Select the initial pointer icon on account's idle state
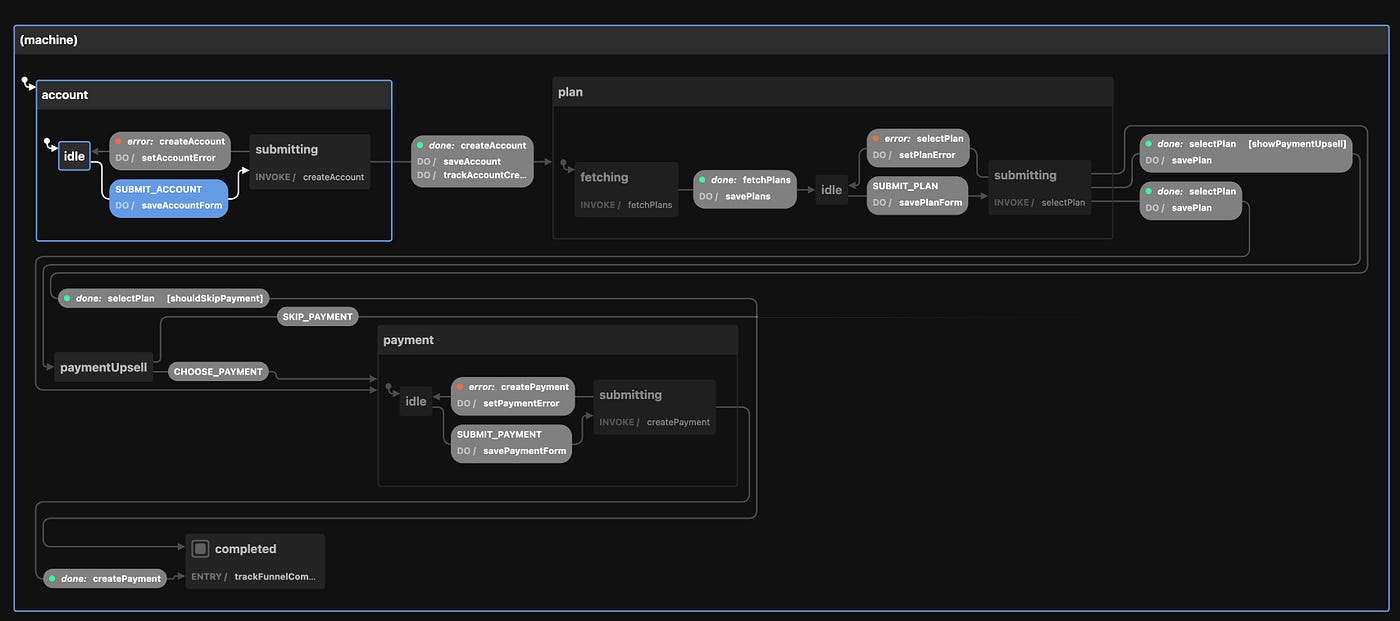1400x621 pixels. (x=48, y=143)
